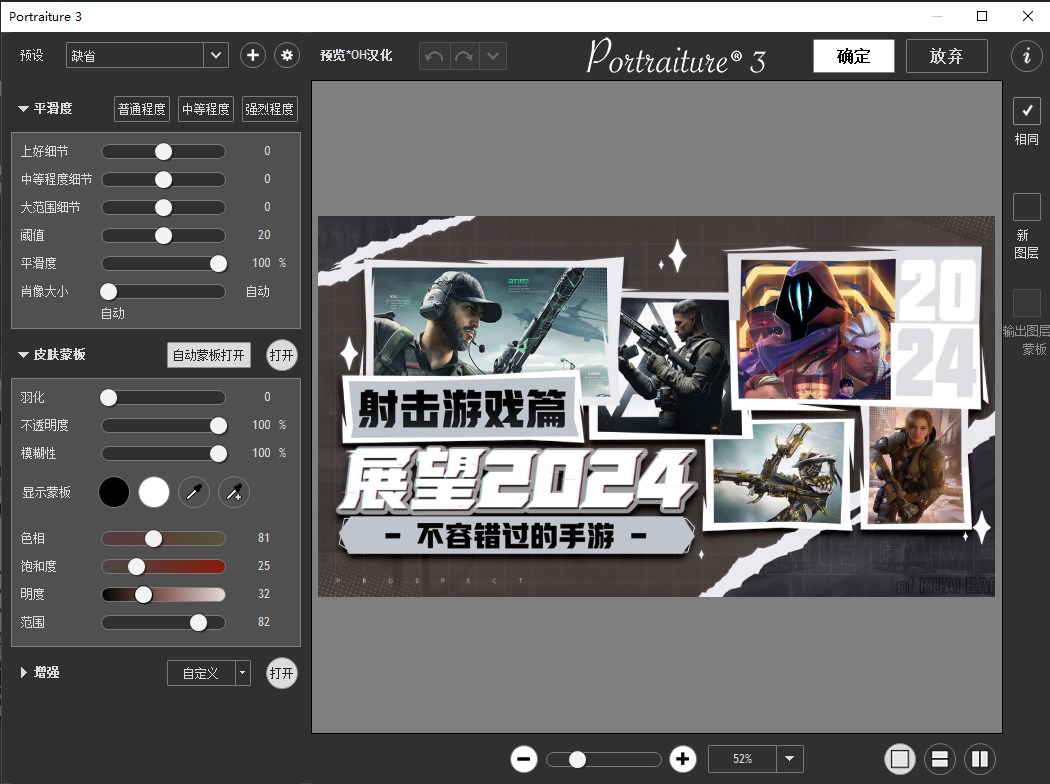Check the 输出图层蒙板 option

1026,302
